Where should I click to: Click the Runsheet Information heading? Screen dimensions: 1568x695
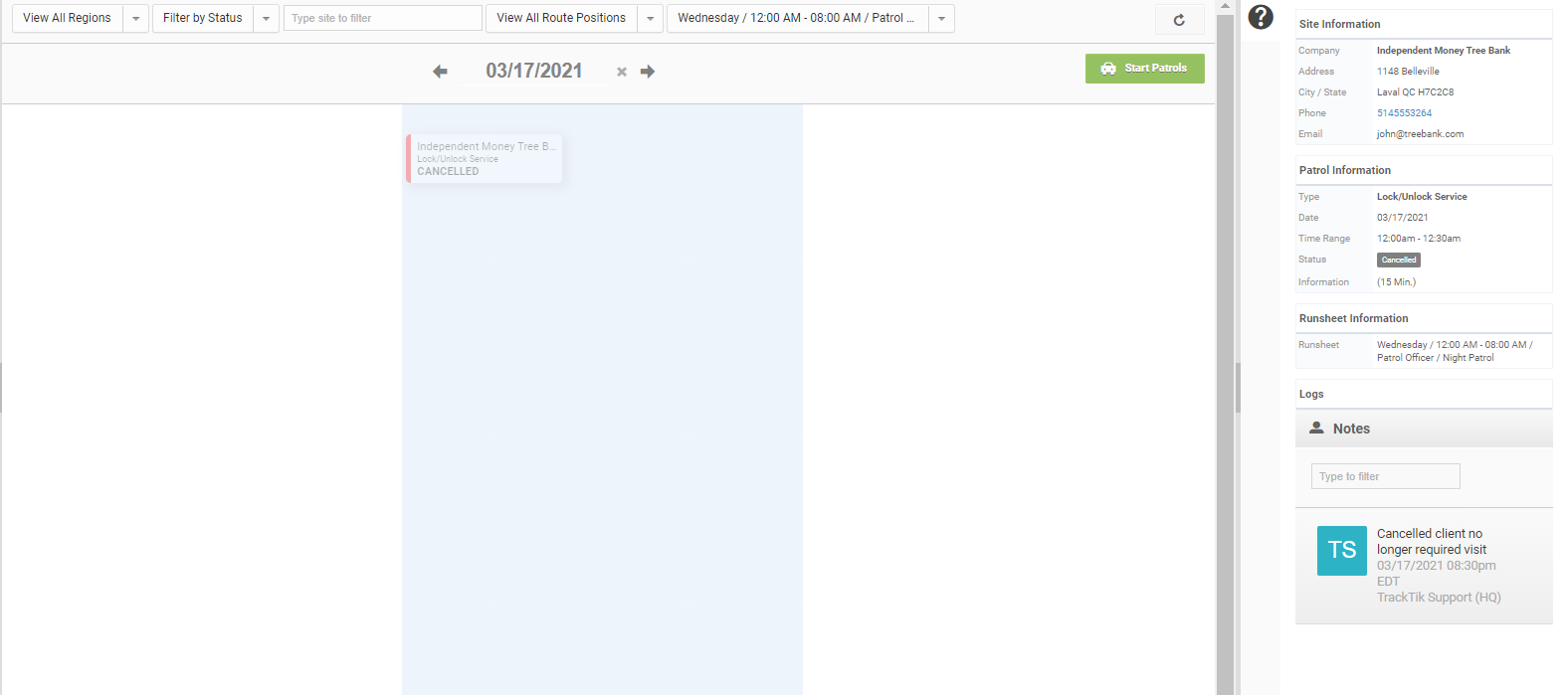1353,318
